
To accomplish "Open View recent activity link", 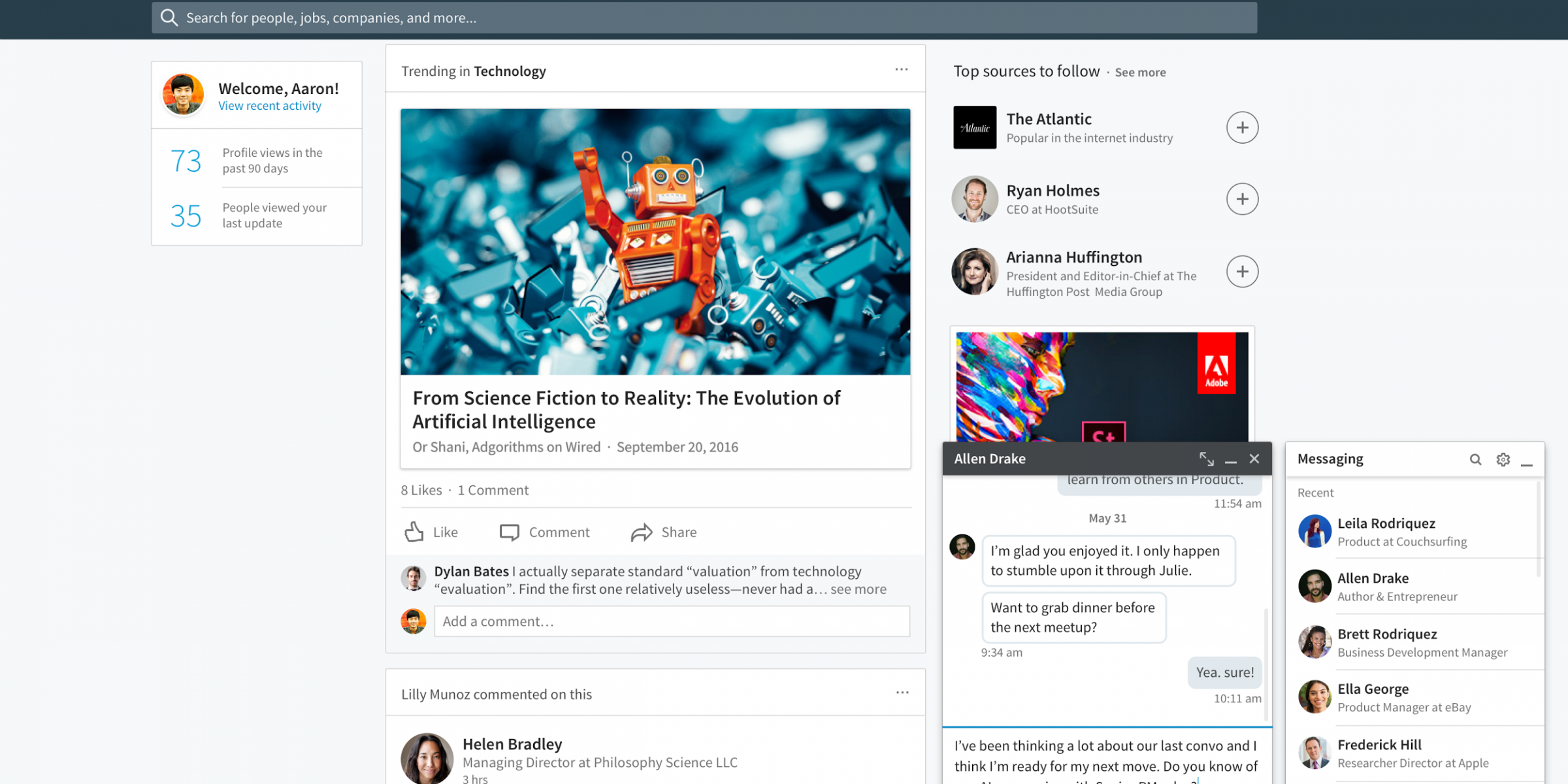I will coord(270,106).
